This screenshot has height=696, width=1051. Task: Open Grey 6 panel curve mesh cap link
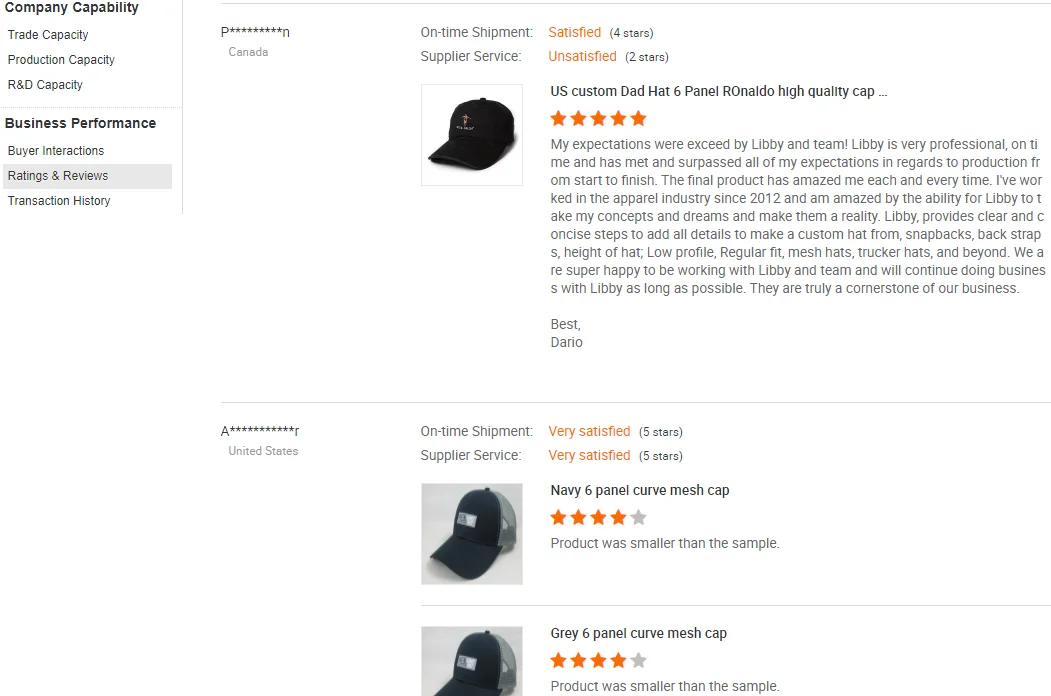[638, 633]
